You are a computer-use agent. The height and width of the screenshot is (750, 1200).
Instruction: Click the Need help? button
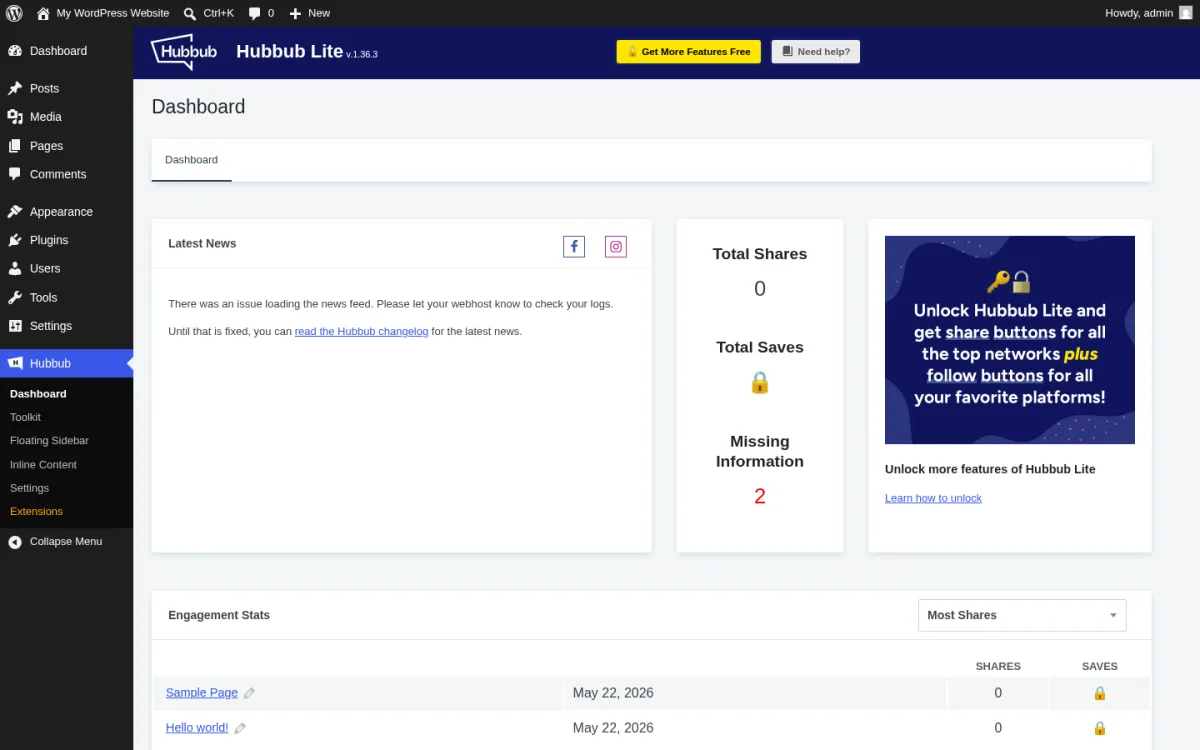(816, 52)
